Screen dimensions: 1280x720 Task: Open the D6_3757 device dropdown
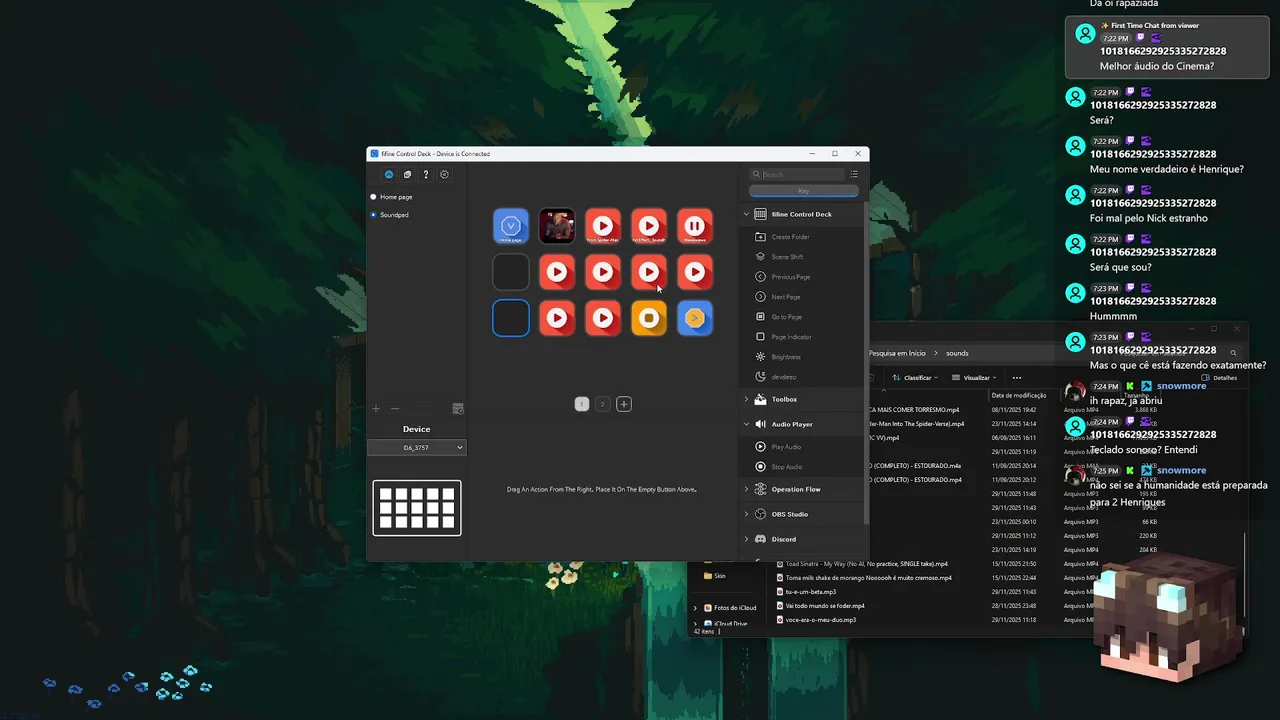pos(417,448)
